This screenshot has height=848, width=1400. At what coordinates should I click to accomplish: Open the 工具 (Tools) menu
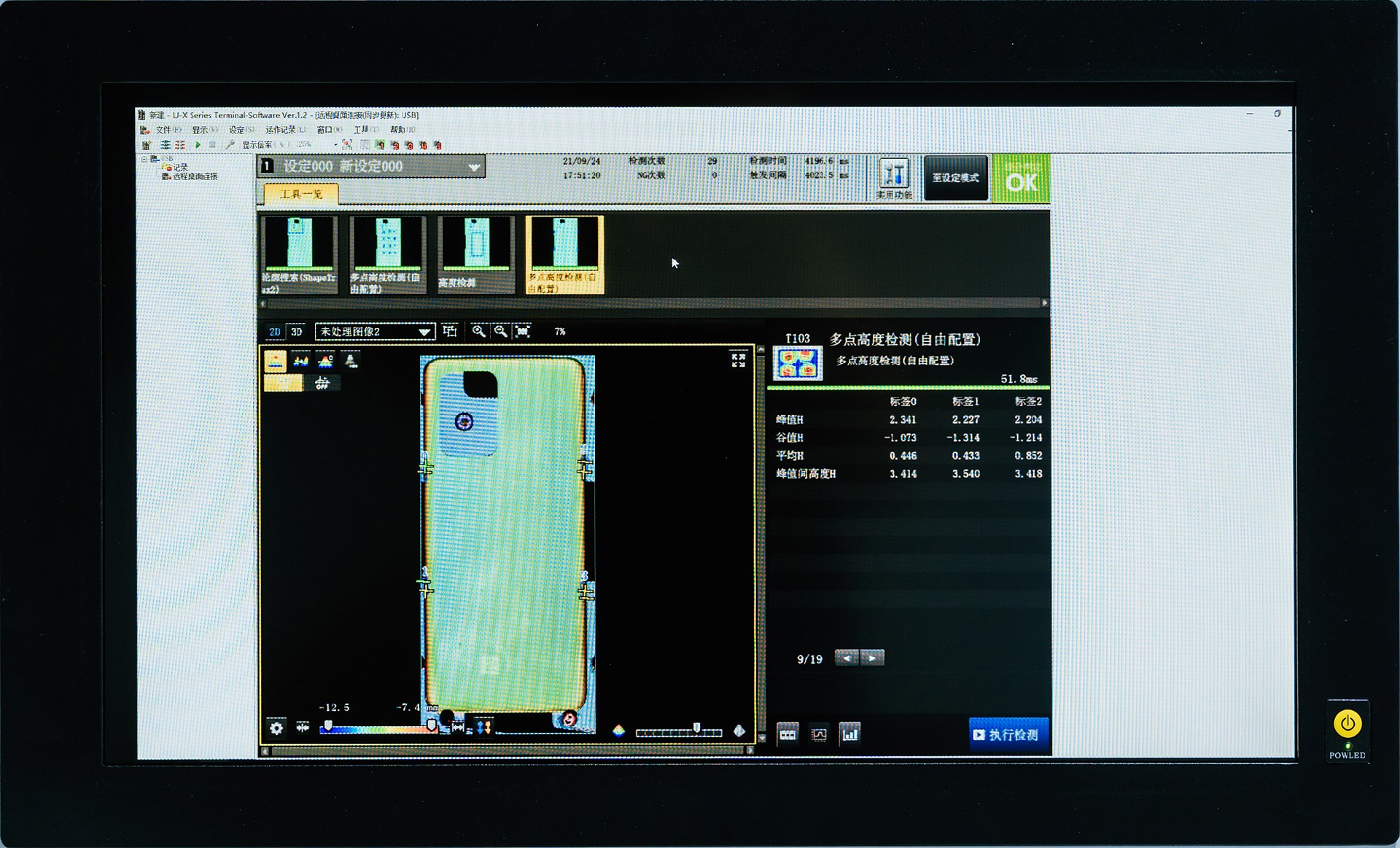[x=365, y=130]
